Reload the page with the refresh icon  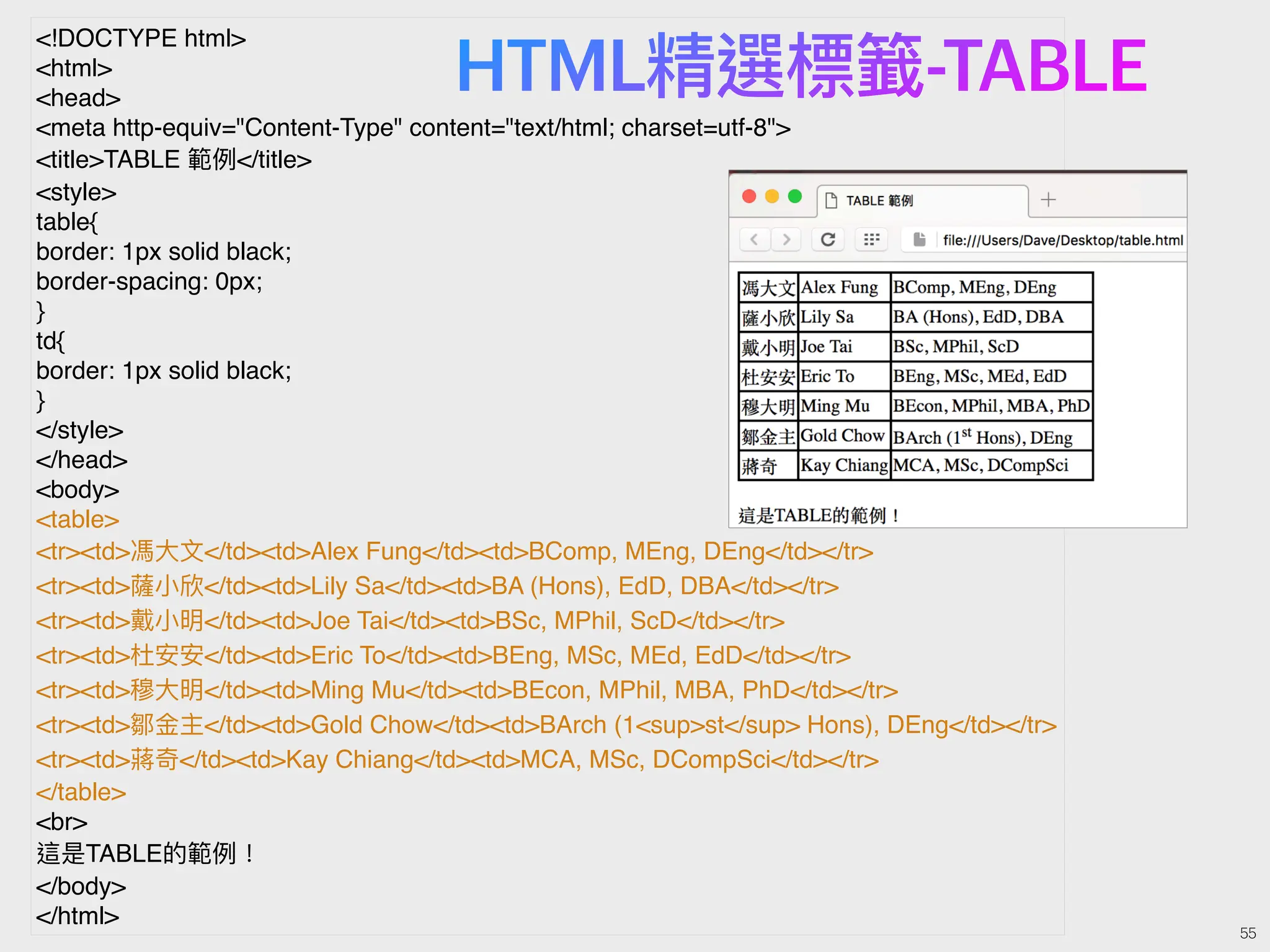pos(828,239)
